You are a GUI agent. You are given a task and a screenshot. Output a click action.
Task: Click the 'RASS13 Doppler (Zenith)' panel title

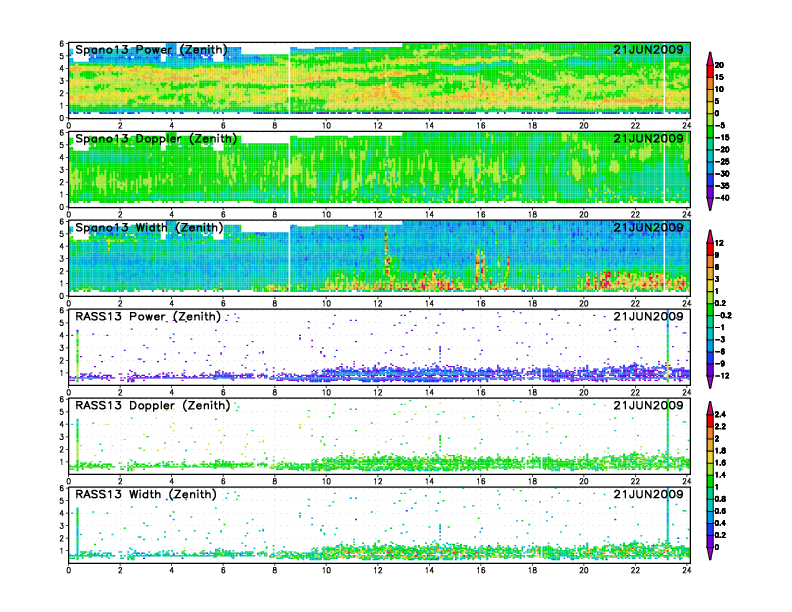pos(153,405)
